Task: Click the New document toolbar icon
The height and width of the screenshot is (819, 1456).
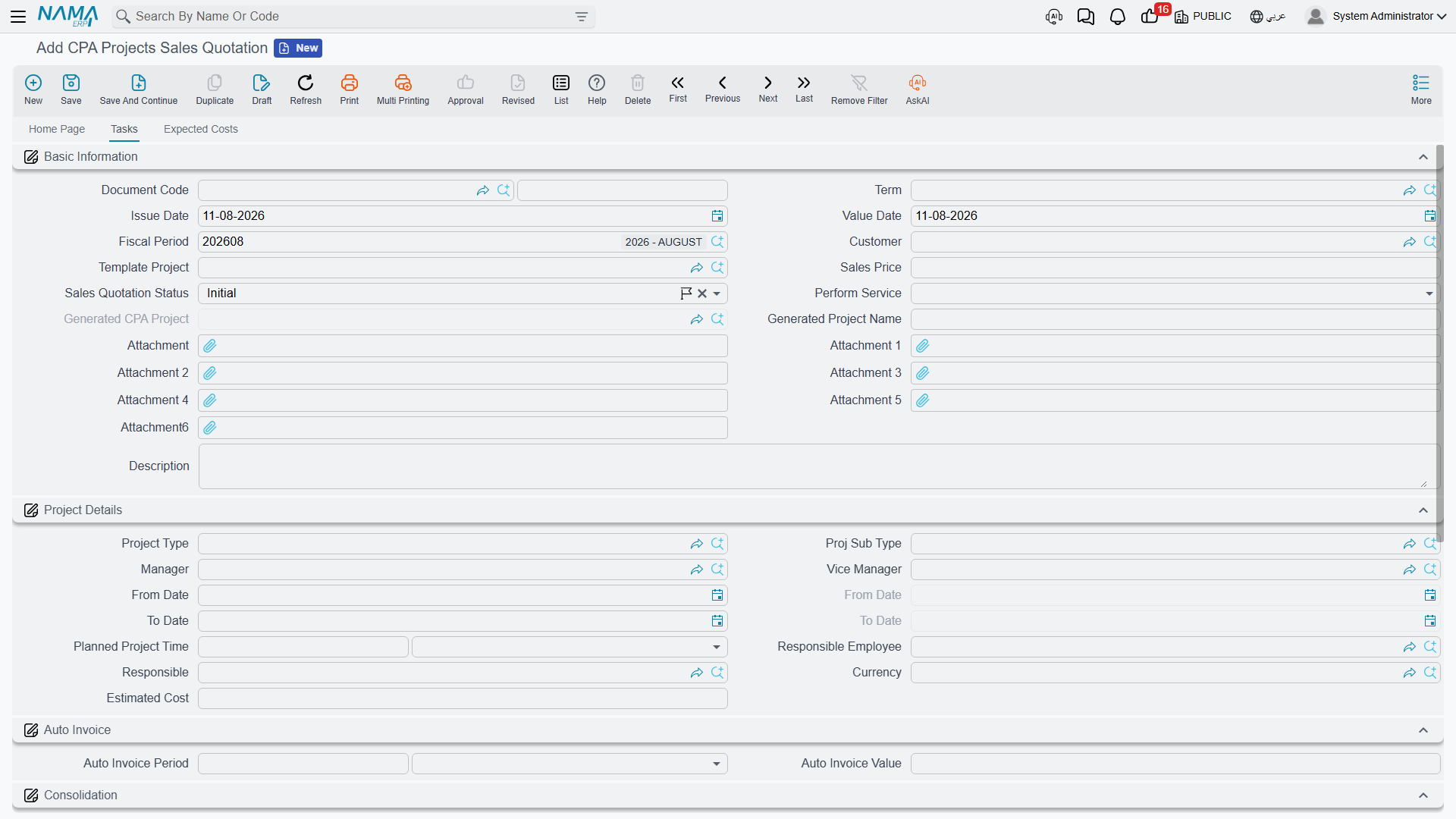Action: pyautogui.click(x=33, y=89)
